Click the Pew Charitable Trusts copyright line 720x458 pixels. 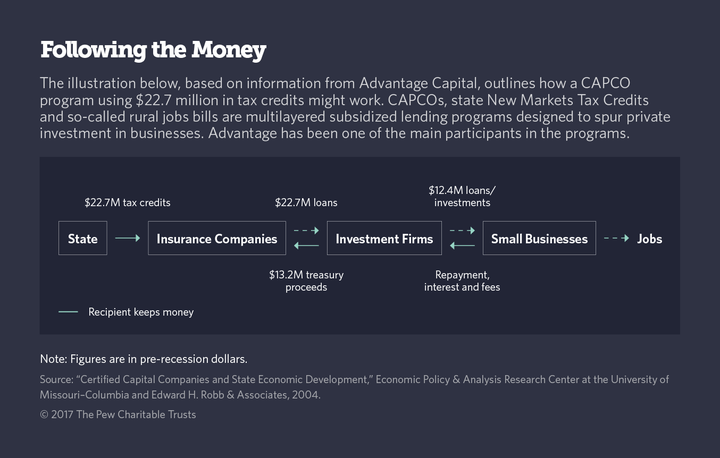[x=118, y=414]
